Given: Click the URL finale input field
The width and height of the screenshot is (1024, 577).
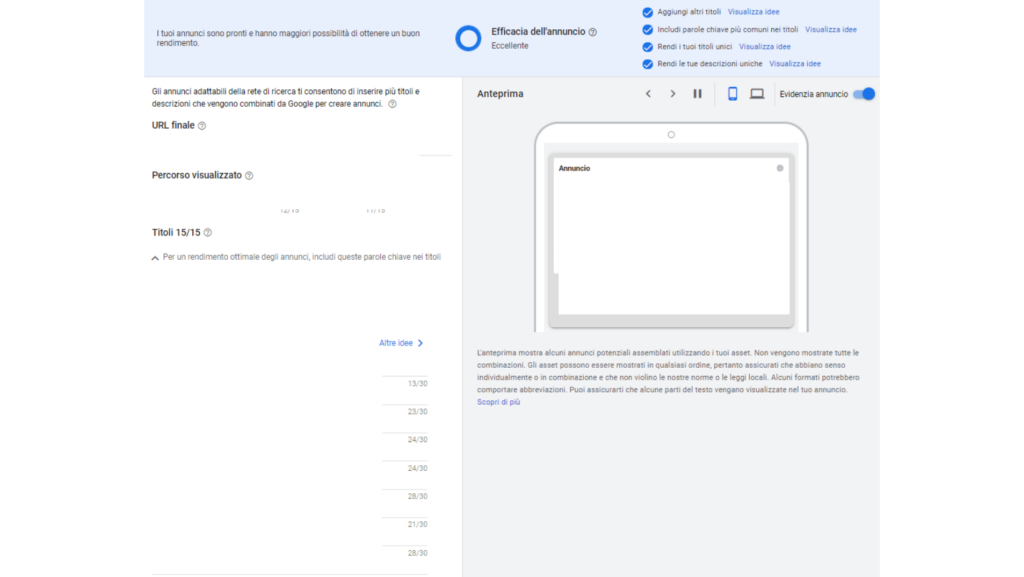Looking at the screenshot, I should click(301, 146).
